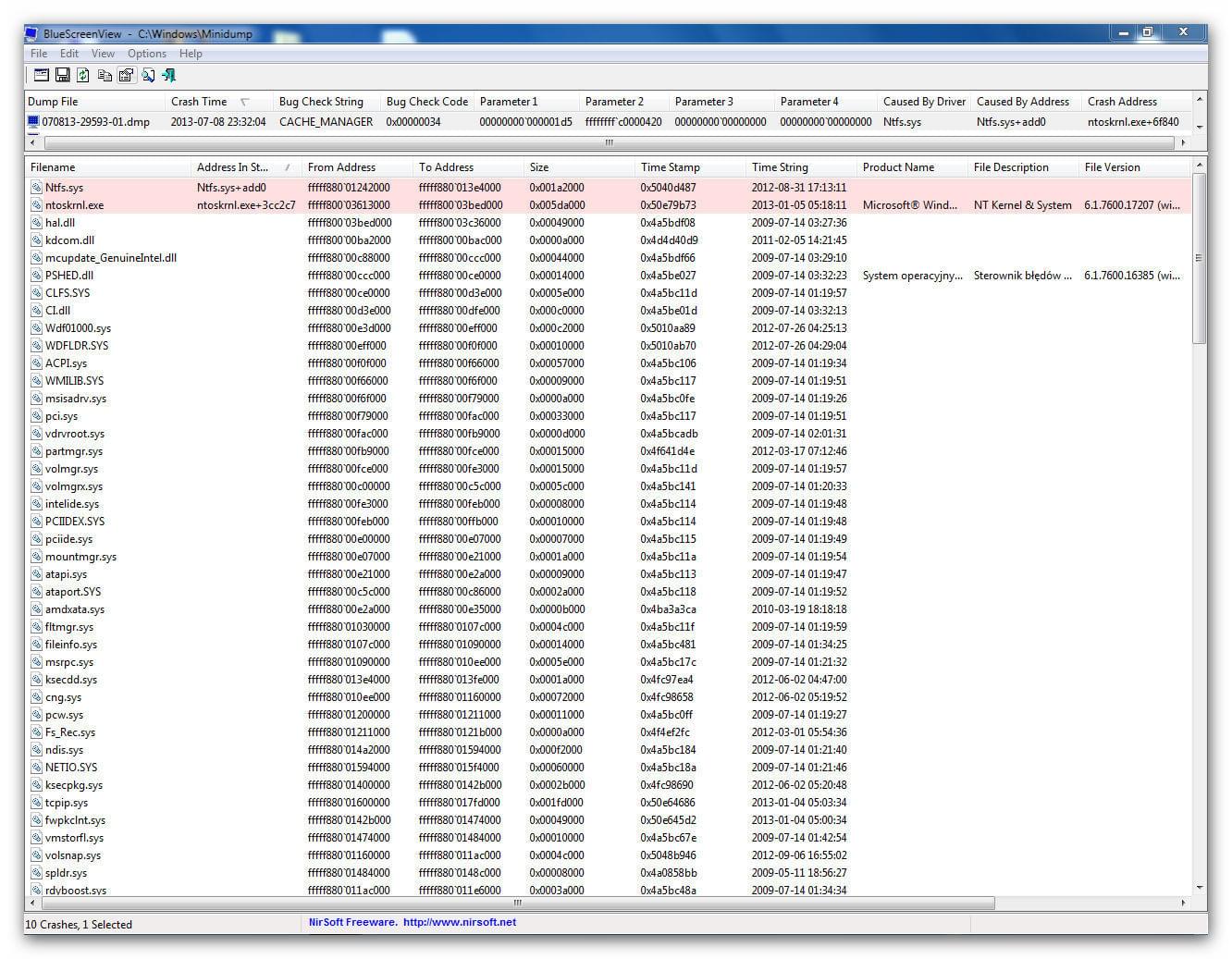Click the Save Selected Items floppy icon
Screen dimensions: 1232x959
click(x=63, y=75)
